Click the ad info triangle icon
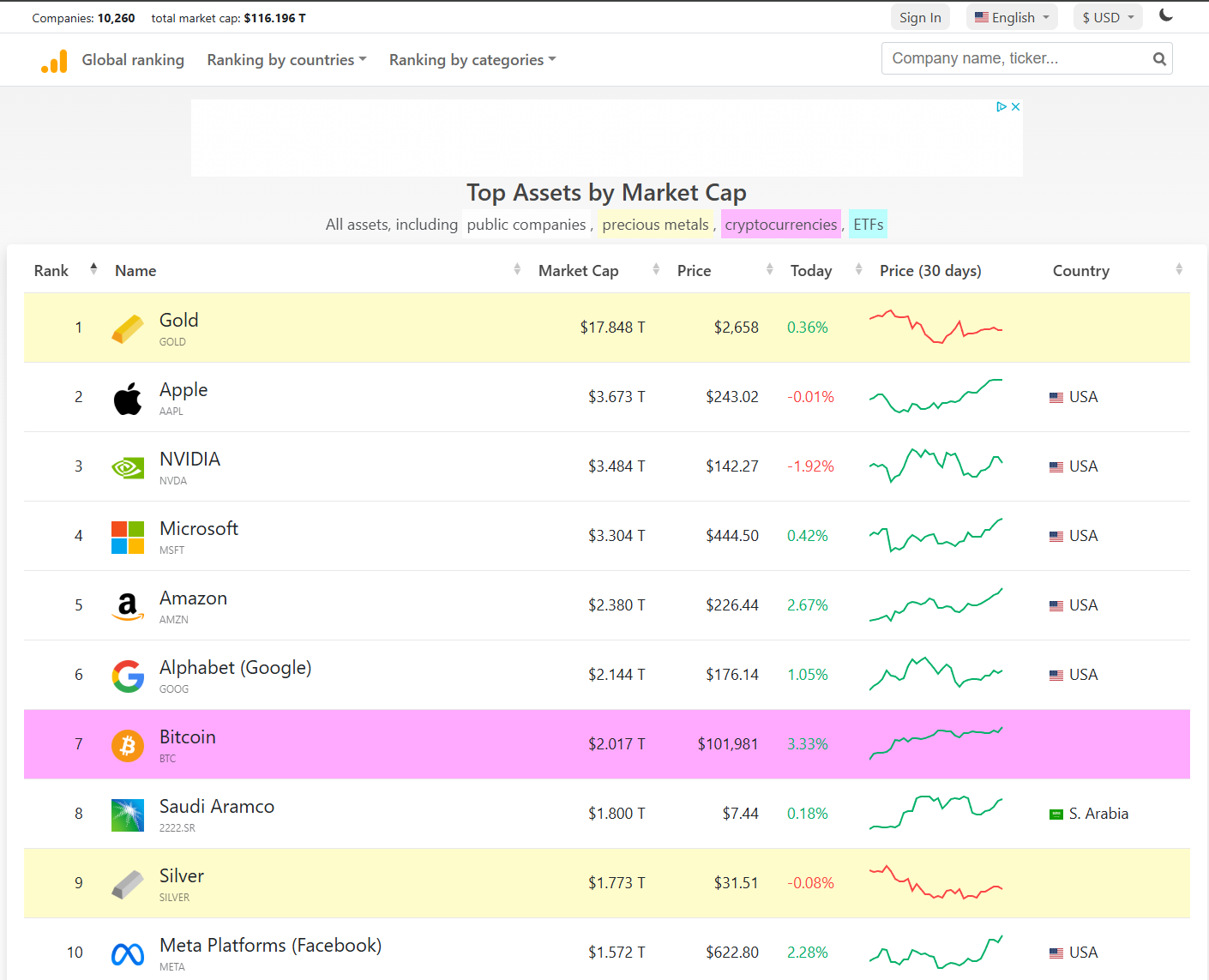1209x980 pixels. coord(1001,107)
